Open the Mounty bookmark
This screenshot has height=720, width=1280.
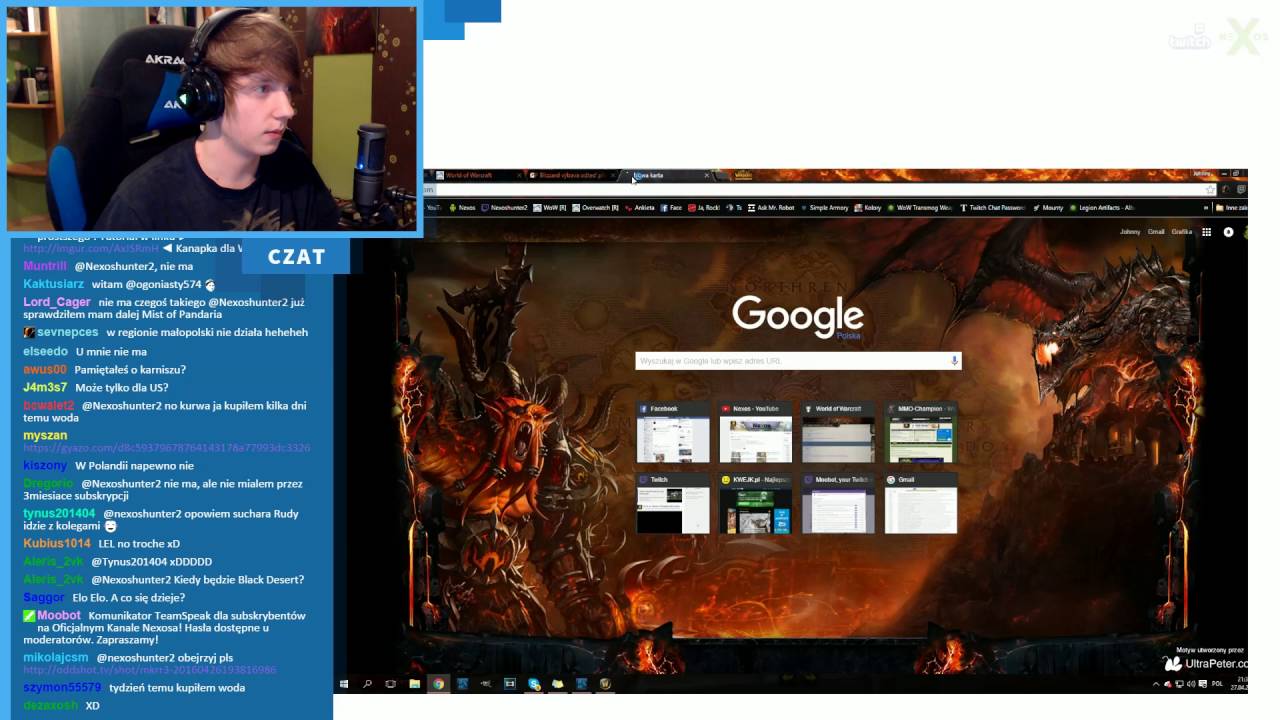pyautogui.click(x=1049, y=208)
